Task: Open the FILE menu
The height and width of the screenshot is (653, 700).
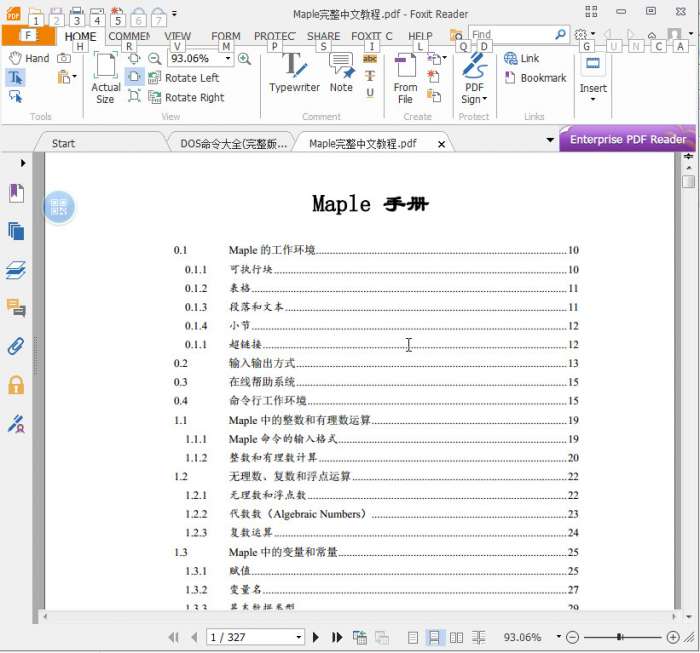Action: [x=29, y=36]
